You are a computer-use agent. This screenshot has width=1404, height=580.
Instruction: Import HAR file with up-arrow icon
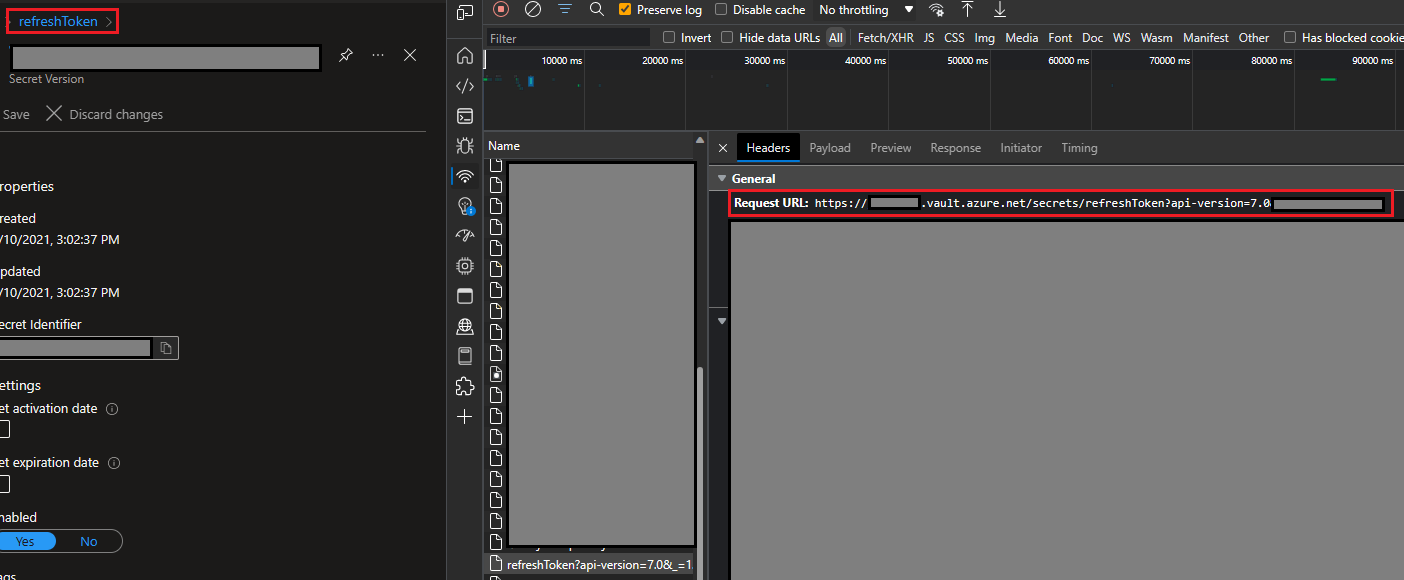(967, 9)
